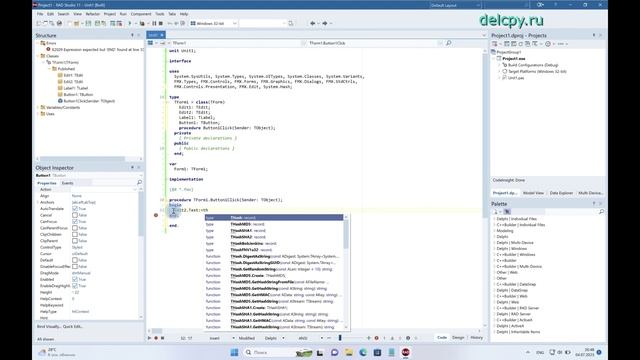This screenshot has width=640, height=360.
Task: Toggle the ClipParent checkbox
Action: [x=75, y=241]
